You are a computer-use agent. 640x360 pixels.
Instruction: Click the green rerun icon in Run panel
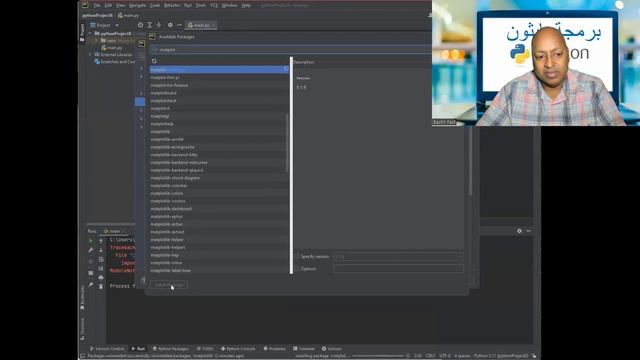pyautogui.click(x=91, y=241)
